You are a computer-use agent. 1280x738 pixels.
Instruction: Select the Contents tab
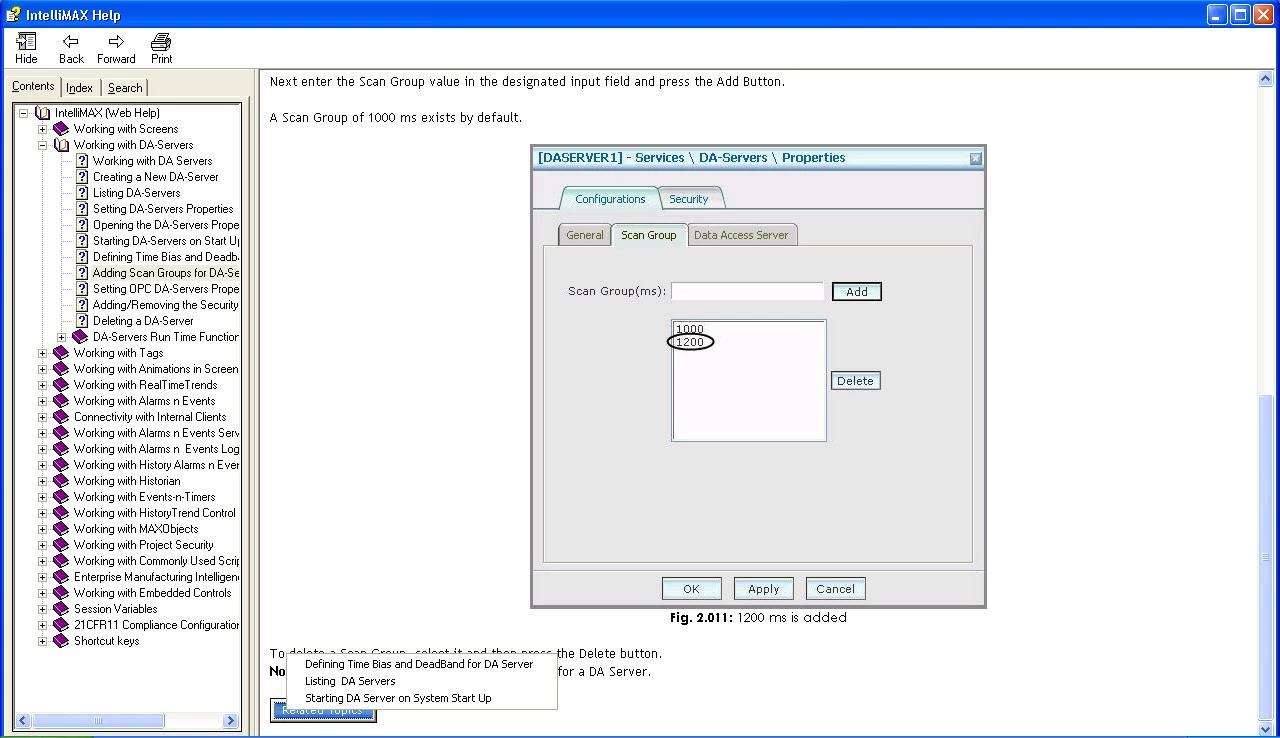click(33, 86)
